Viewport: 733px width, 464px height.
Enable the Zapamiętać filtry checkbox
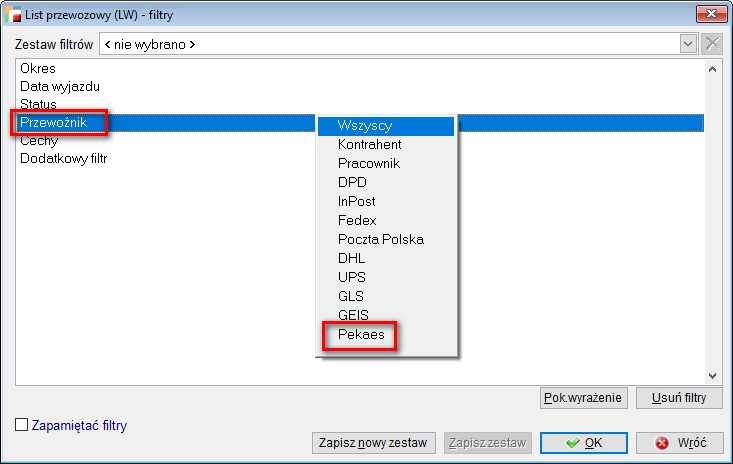tap(22, 425)
